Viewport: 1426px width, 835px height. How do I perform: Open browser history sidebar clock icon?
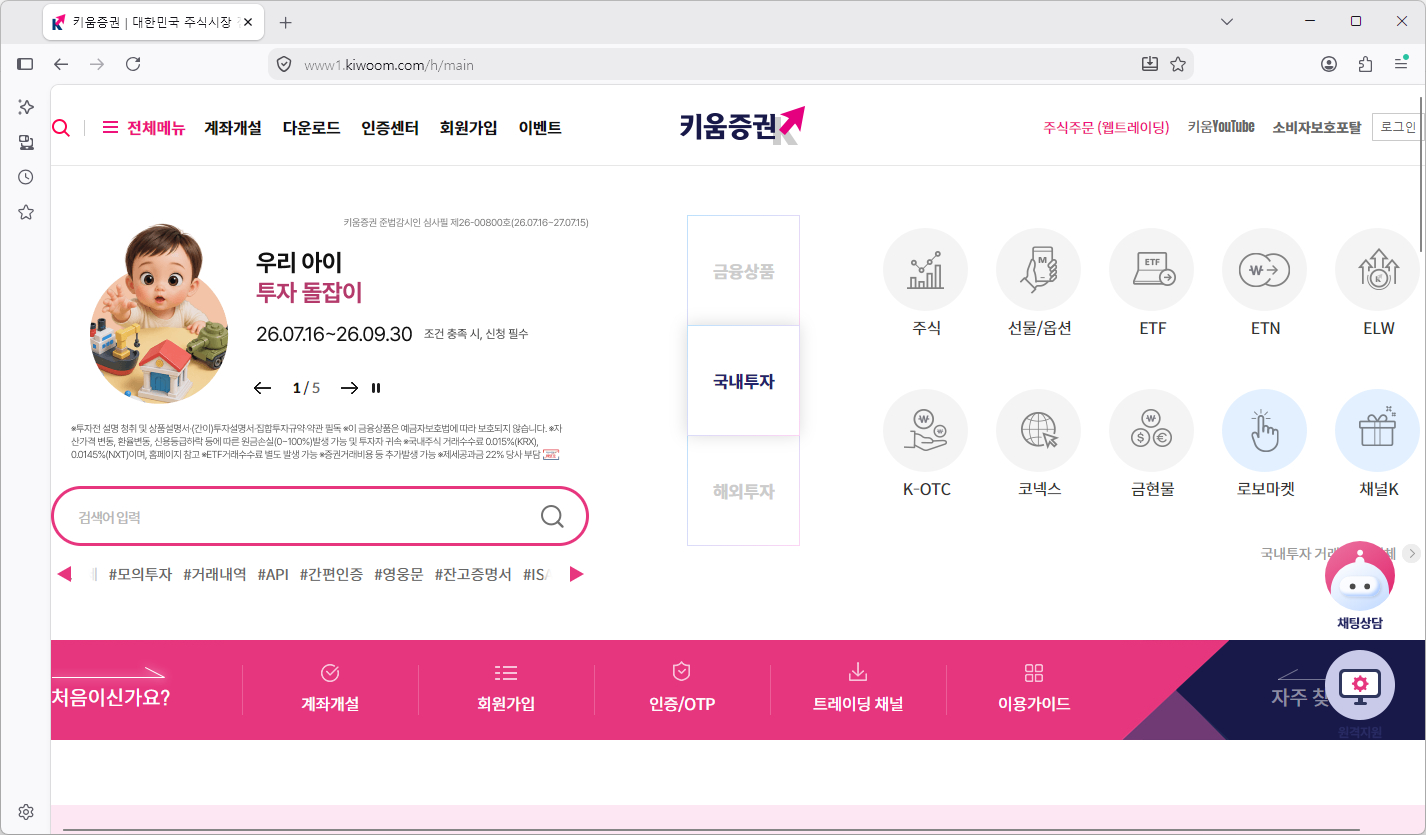tap(26, 177)
